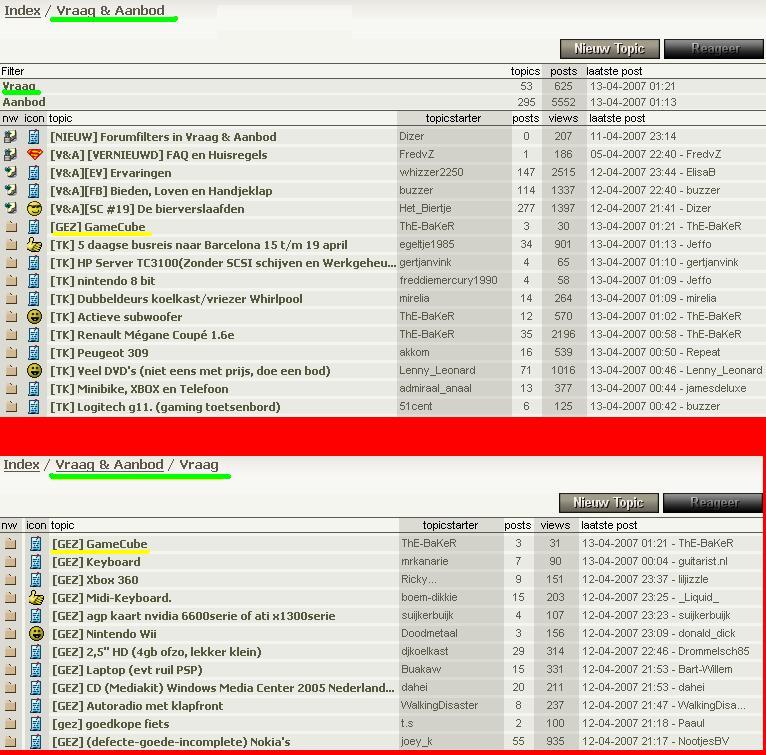766x755 pixels.
Task: Select the Vraag filter showing 53 topics
Action: click(19, 86)
